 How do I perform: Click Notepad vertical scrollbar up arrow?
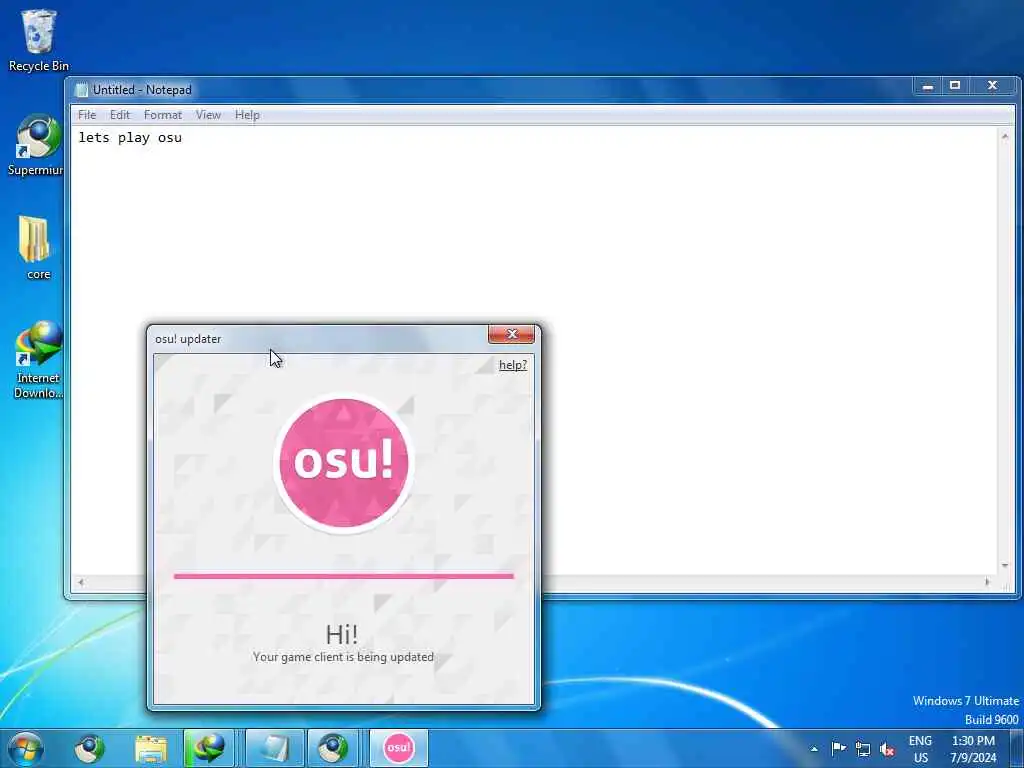1005,136
